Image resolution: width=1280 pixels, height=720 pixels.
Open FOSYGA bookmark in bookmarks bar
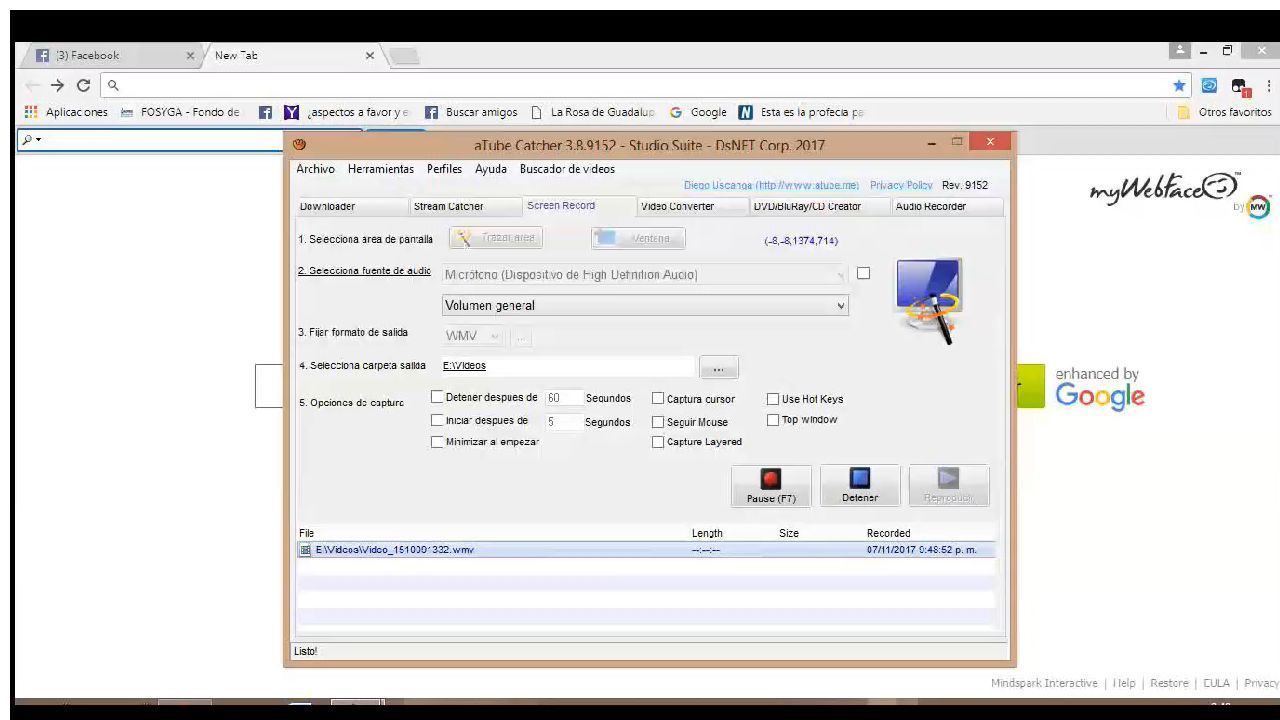coord(179,112)
